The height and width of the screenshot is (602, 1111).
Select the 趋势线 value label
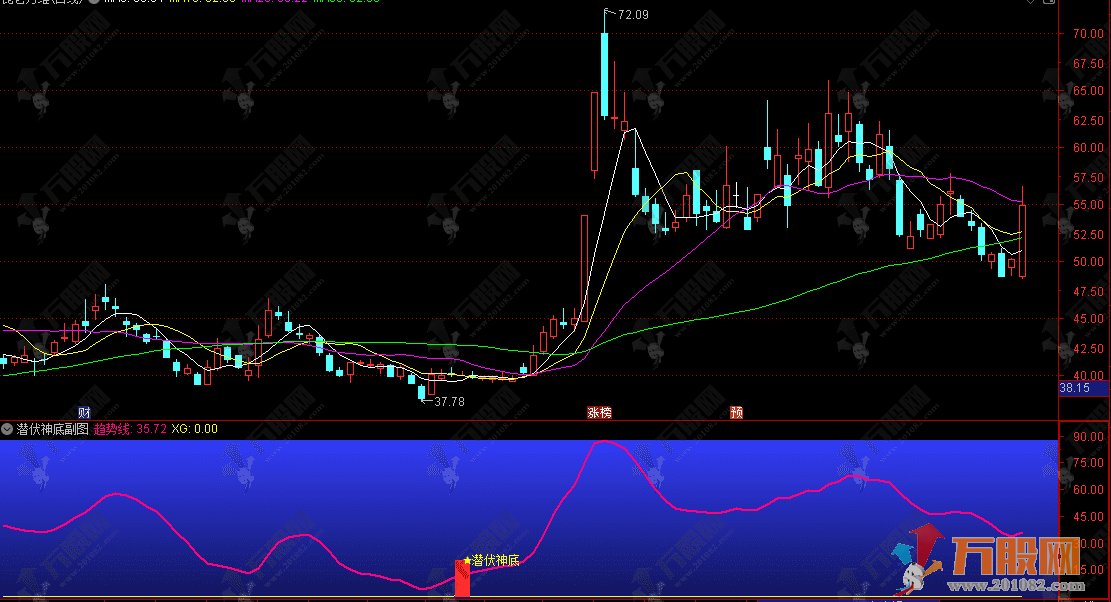tap(130, 429)
